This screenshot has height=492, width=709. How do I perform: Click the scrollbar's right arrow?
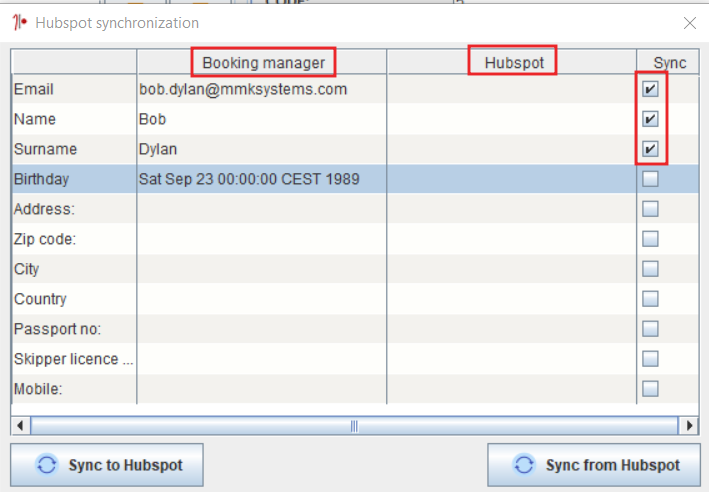click(689, 426)
